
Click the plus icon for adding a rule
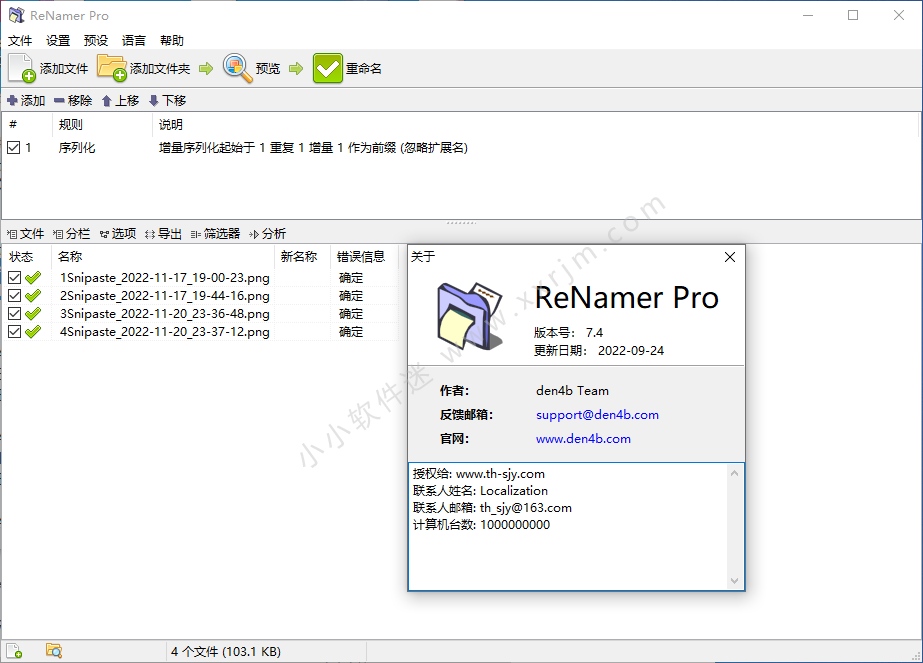(x=12, y=101)
